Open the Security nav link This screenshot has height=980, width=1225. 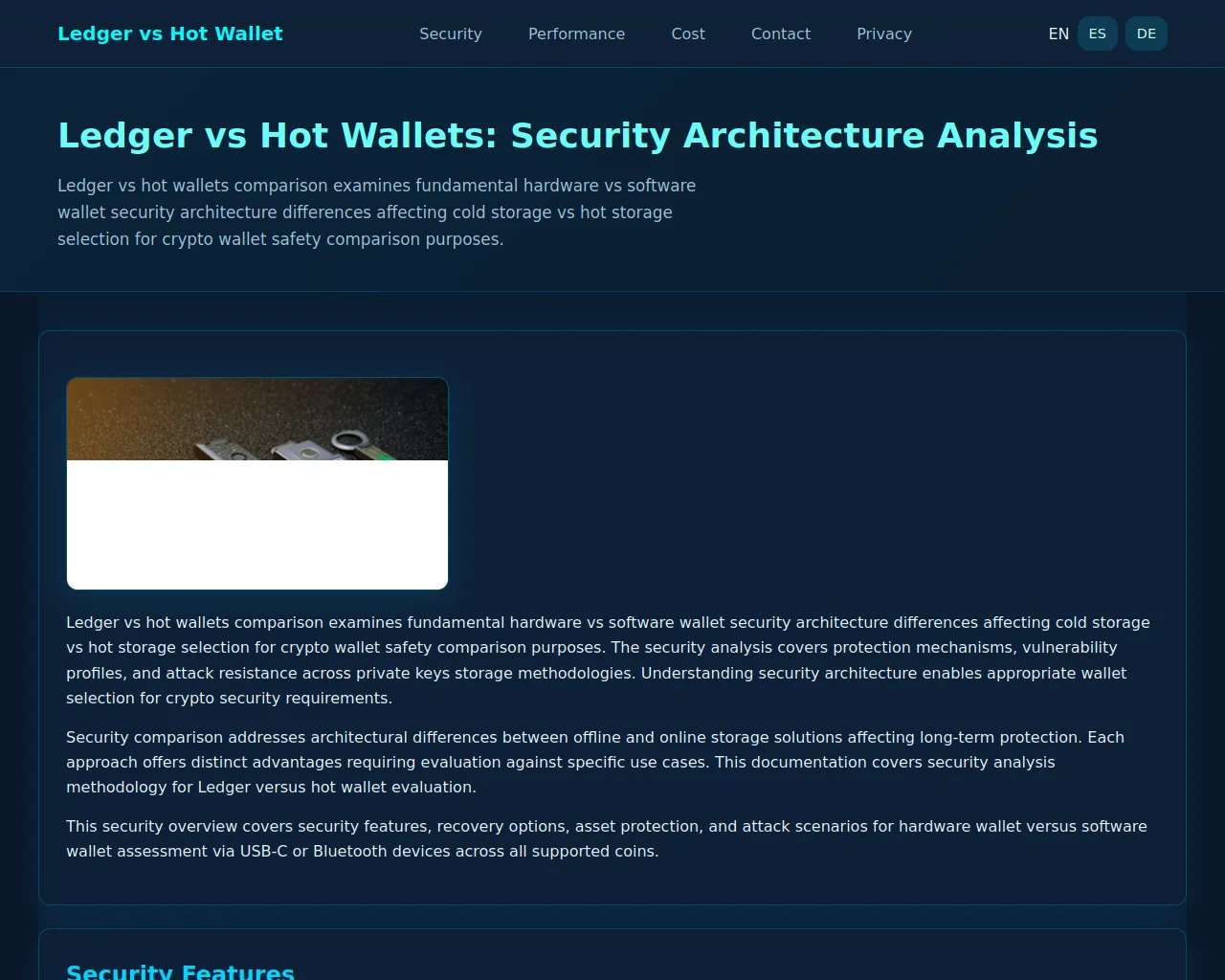pos(451,33)
